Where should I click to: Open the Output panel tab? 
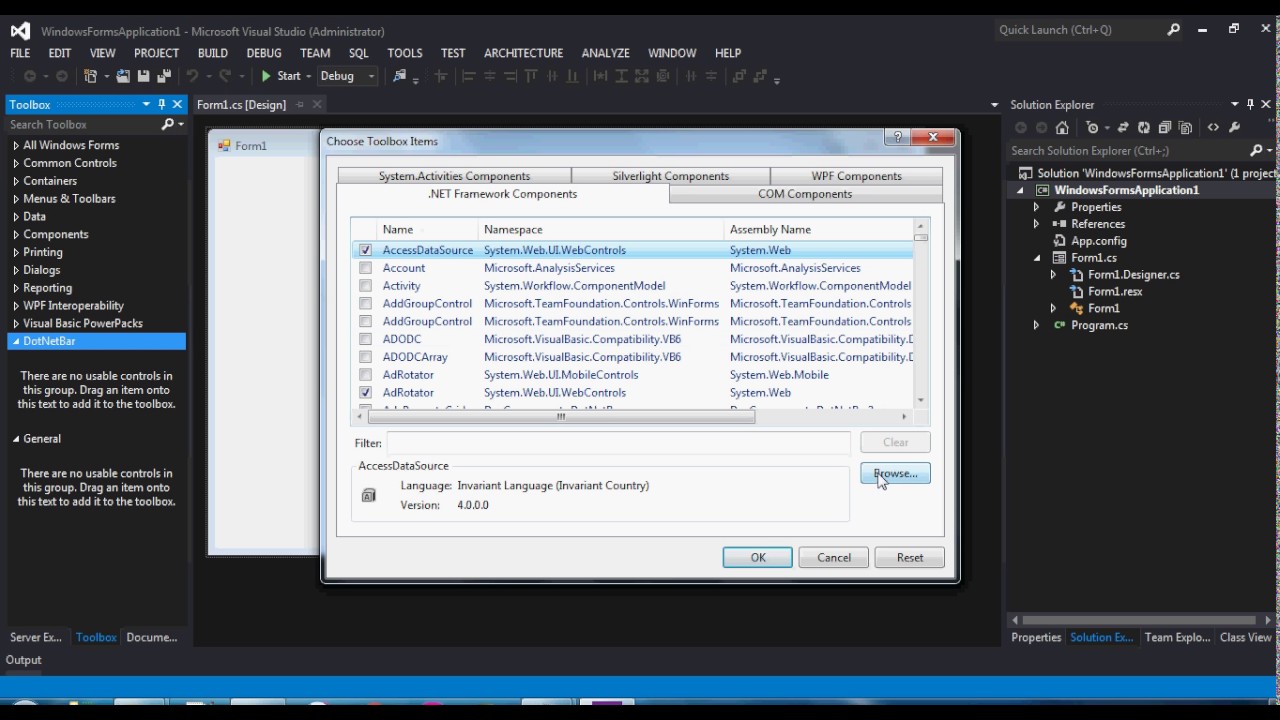[x=24, y=660]
